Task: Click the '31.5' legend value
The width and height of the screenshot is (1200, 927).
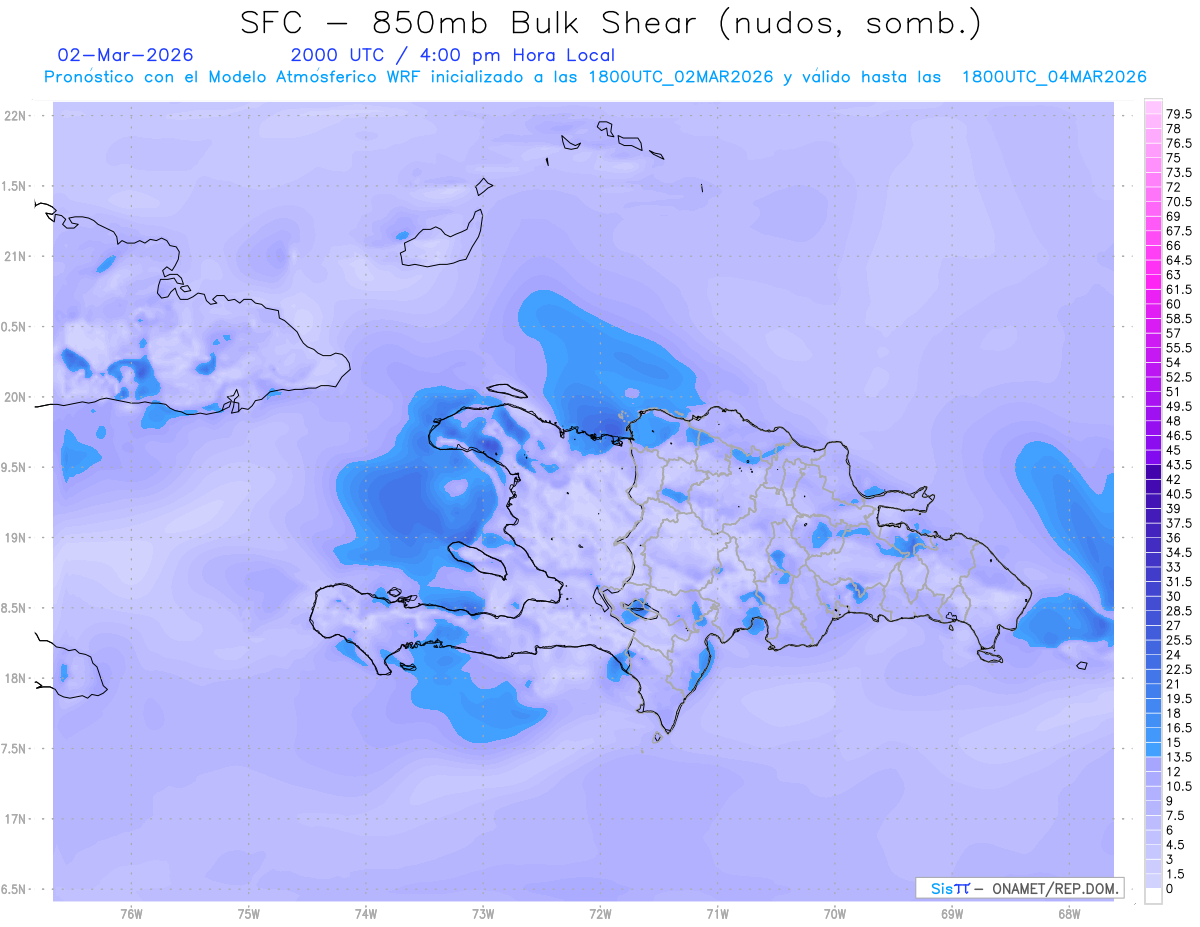Action: coord(1178,581)
